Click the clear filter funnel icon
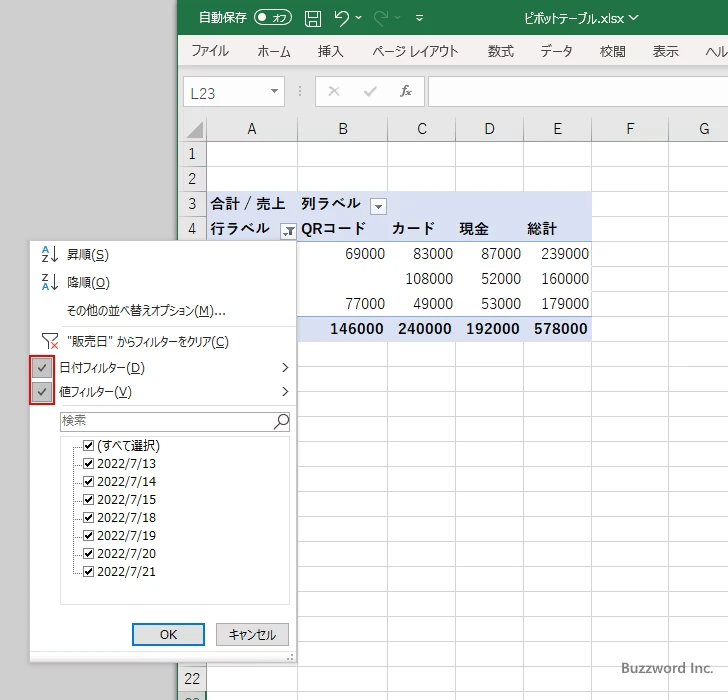Image resolution: width=728 pixels, height=700 pixels. [x=50, y=341]
